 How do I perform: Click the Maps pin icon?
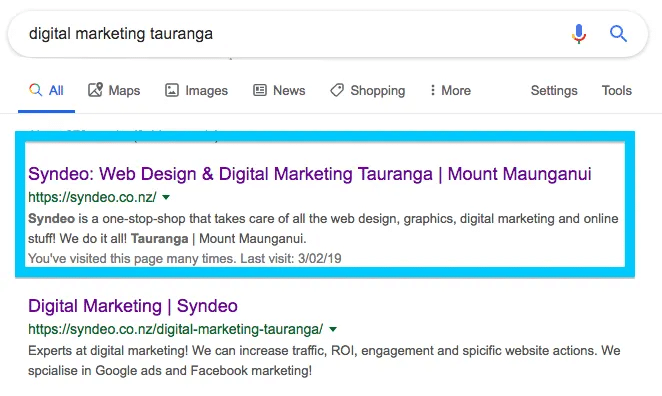click(95, 90)
